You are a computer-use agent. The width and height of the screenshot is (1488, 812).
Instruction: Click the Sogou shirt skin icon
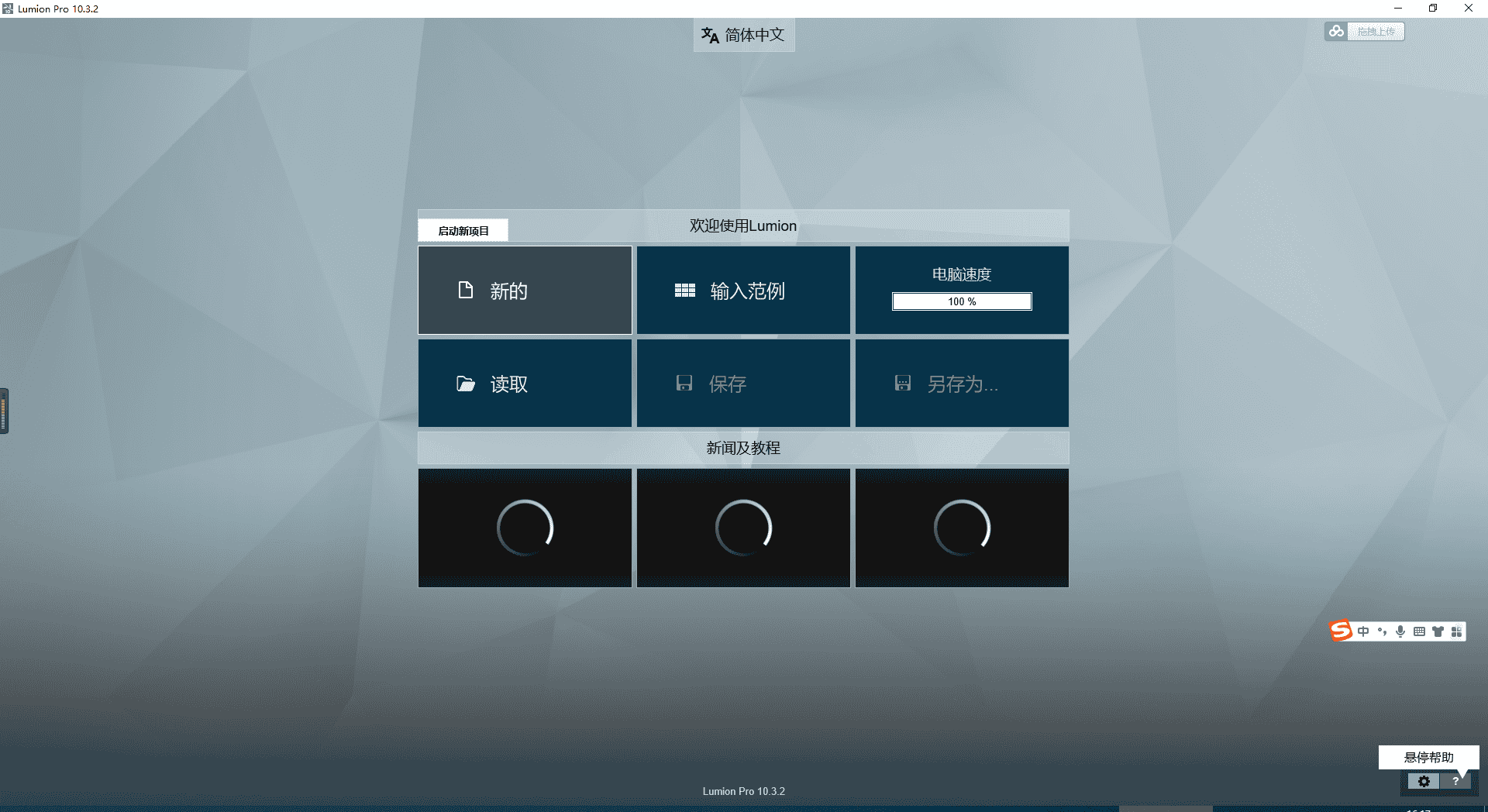pos(1438,631)
